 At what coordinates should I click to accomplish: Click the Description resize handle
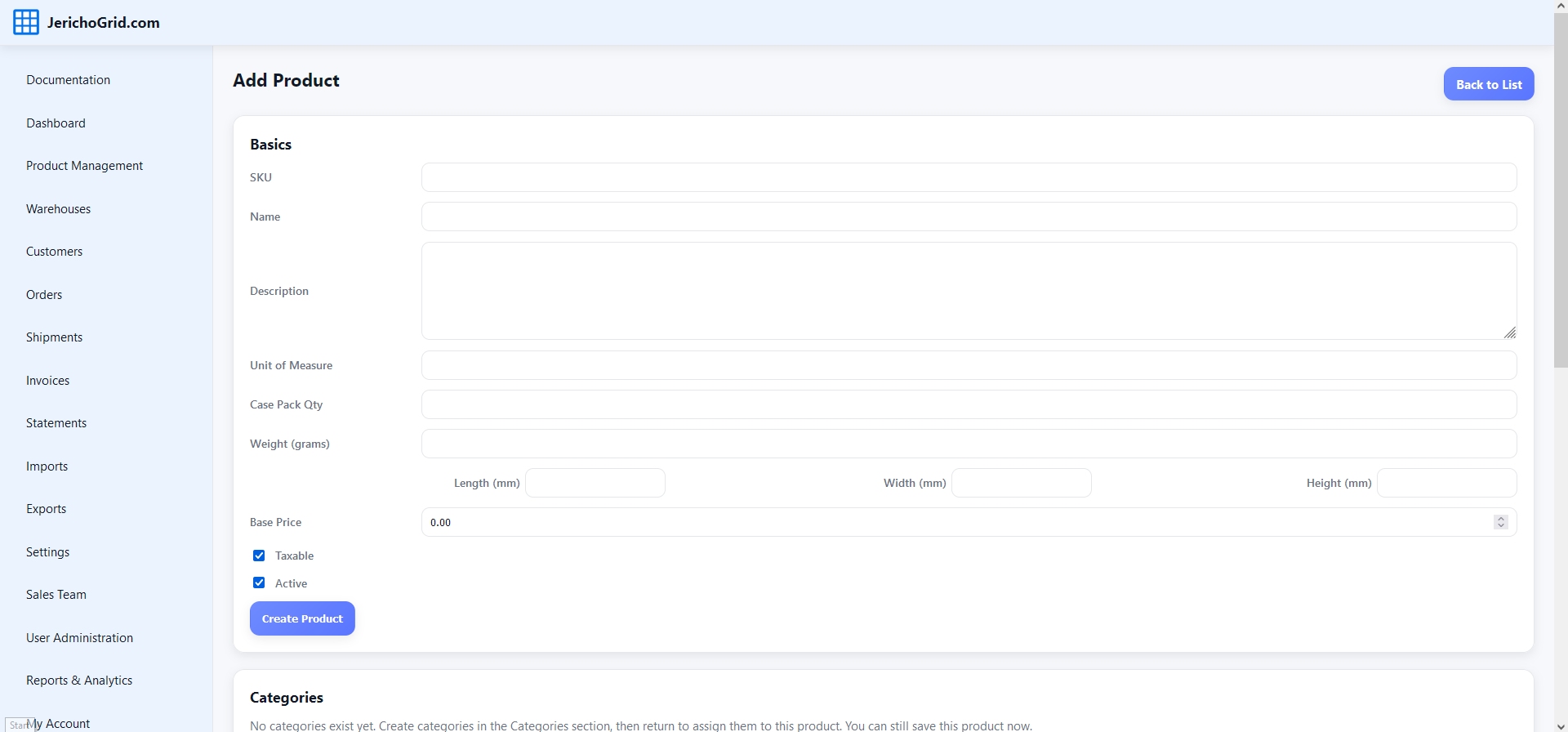pyautogui.click(x=1509, y=333)
